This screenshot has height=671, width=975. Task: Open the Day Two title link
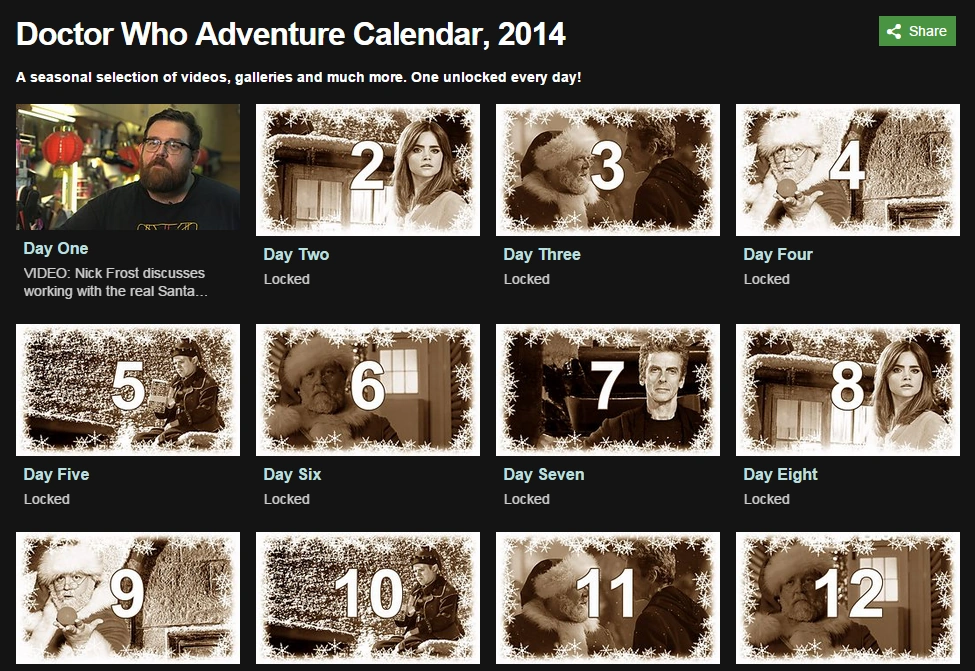click(296, 254)
